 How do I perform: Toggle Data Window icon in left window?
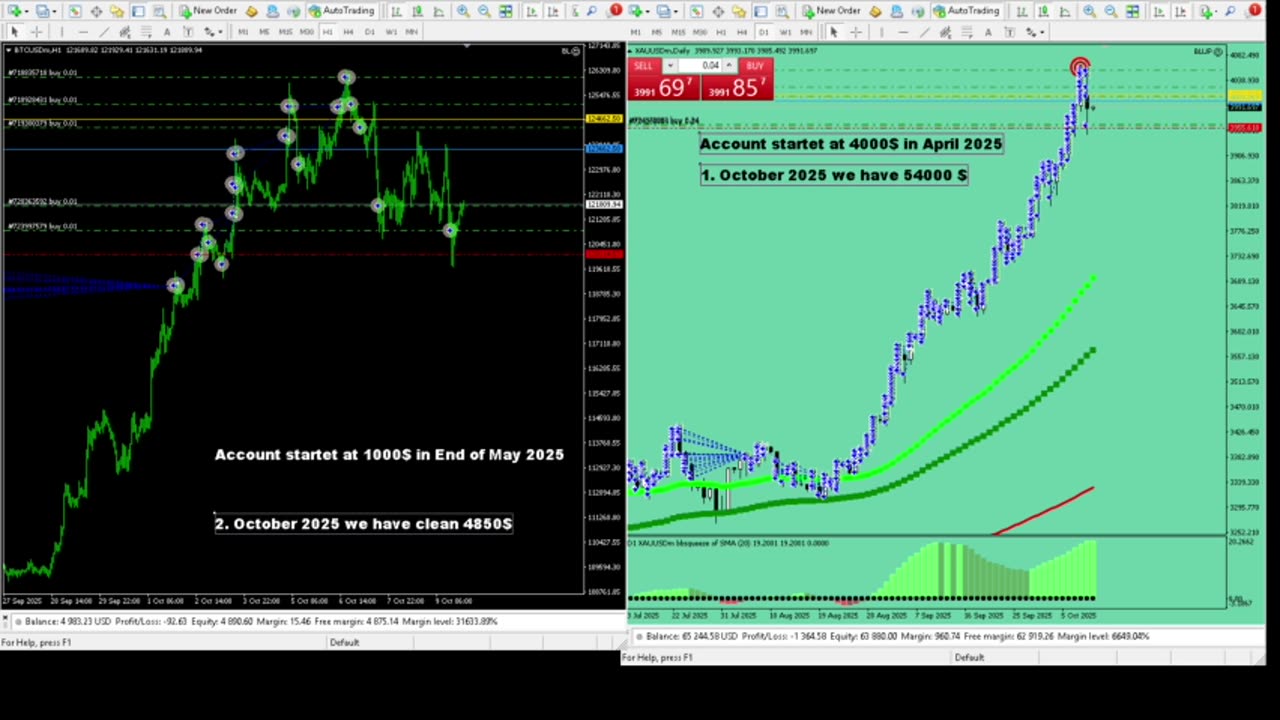96,11
